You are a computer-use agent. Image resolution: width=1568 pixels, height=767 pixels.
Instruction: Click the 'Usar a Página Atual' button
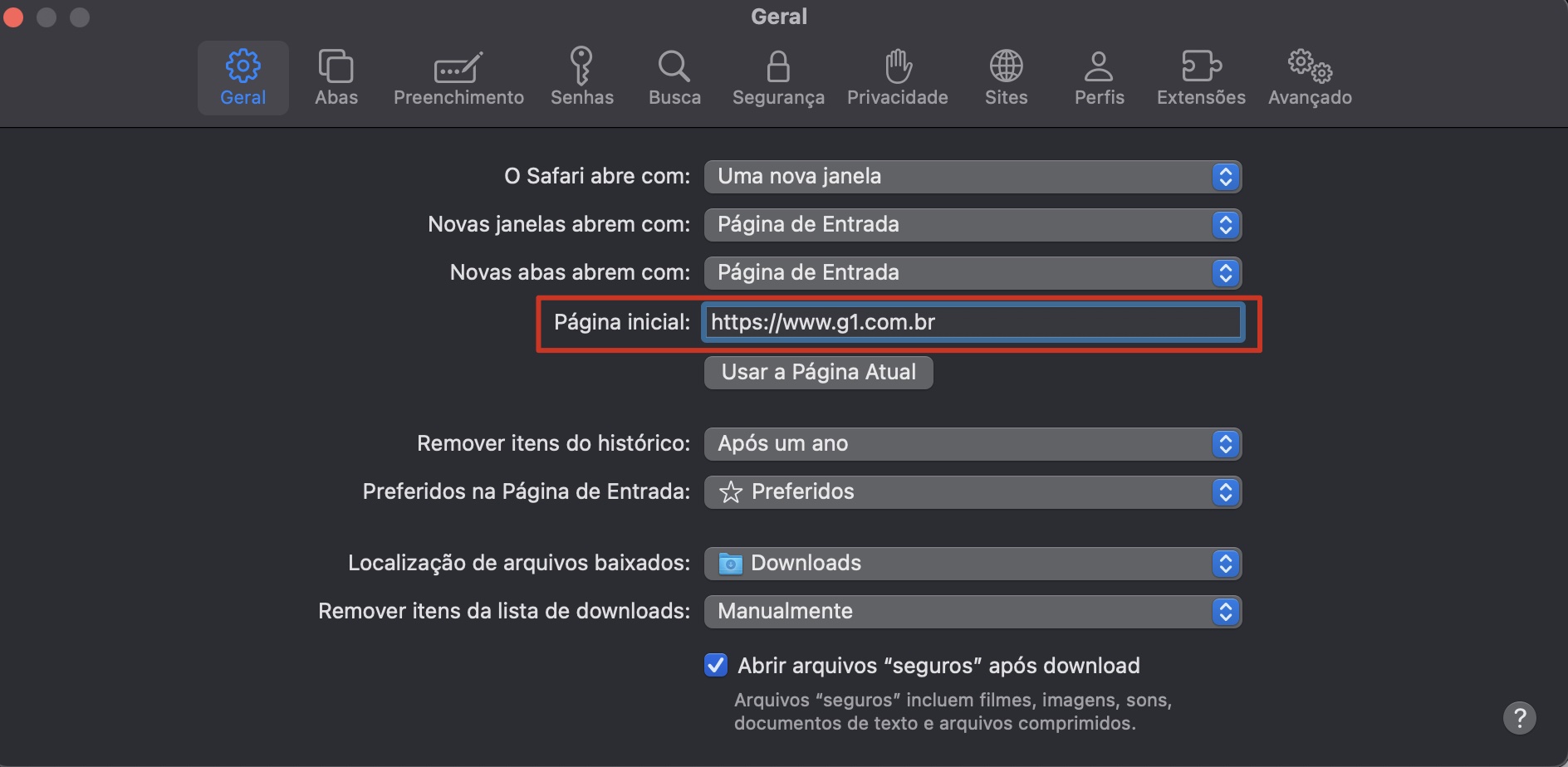818,372
